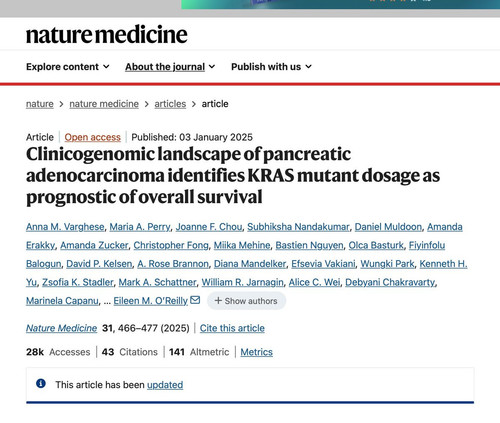Go to the nature breadcrumb link
This screenshot has height=423, width=500.
[x=40, y=104]
